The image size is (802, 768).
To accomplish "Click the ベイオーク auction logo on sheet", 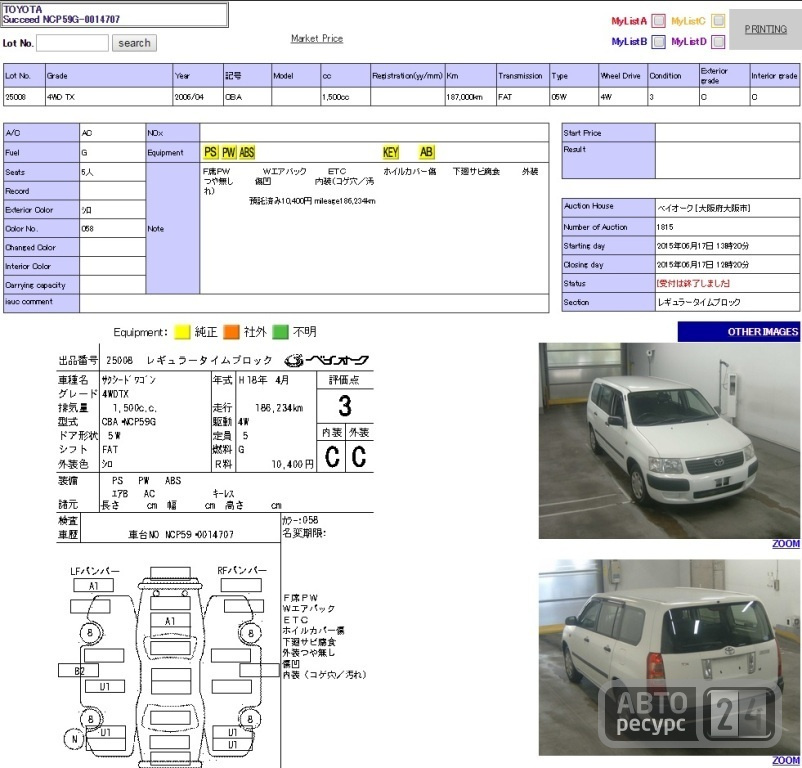I will [326, 360].
